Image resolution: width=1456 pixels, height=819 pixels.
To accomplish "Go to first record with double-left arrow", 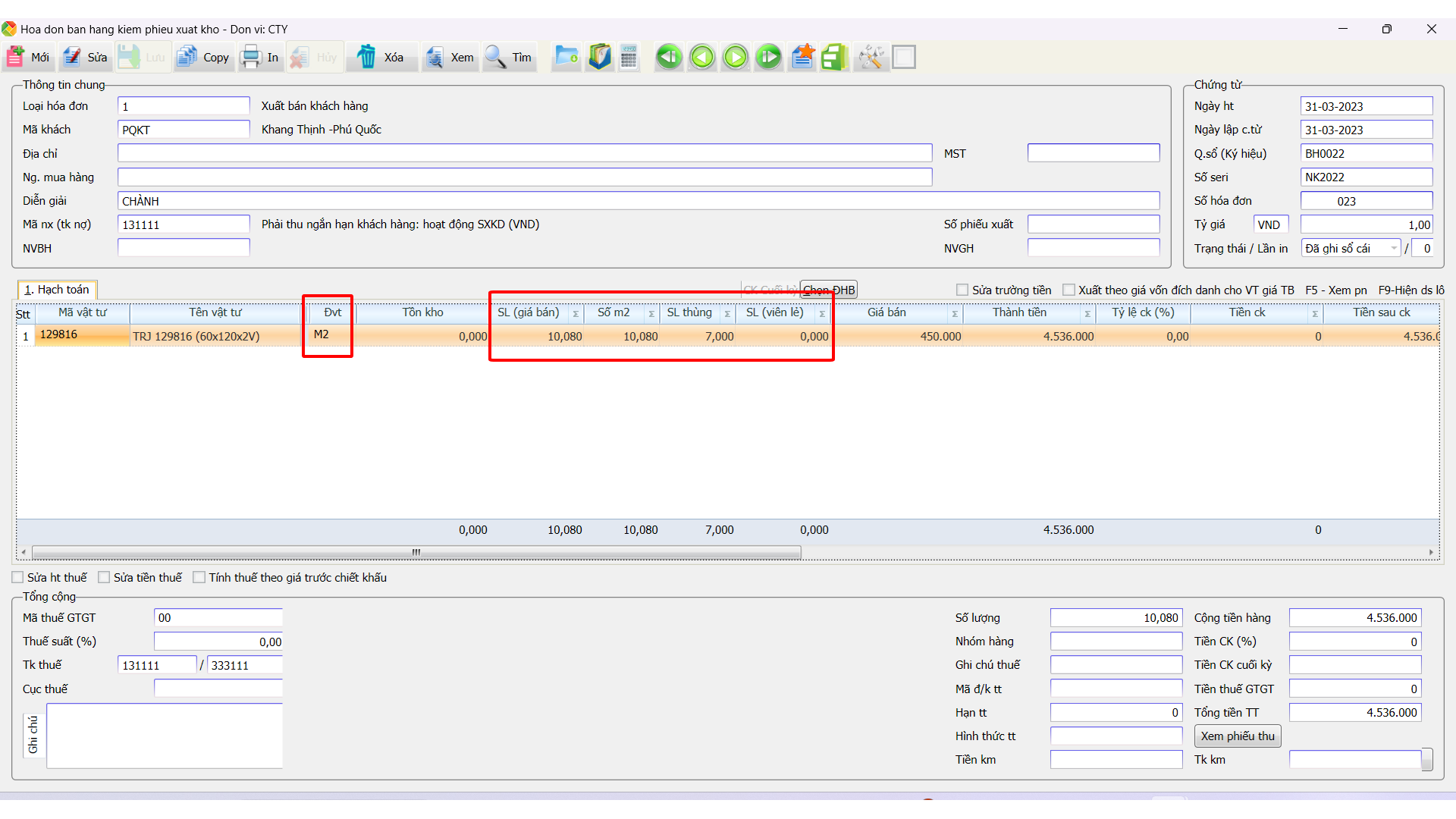I will click(669, 57).
